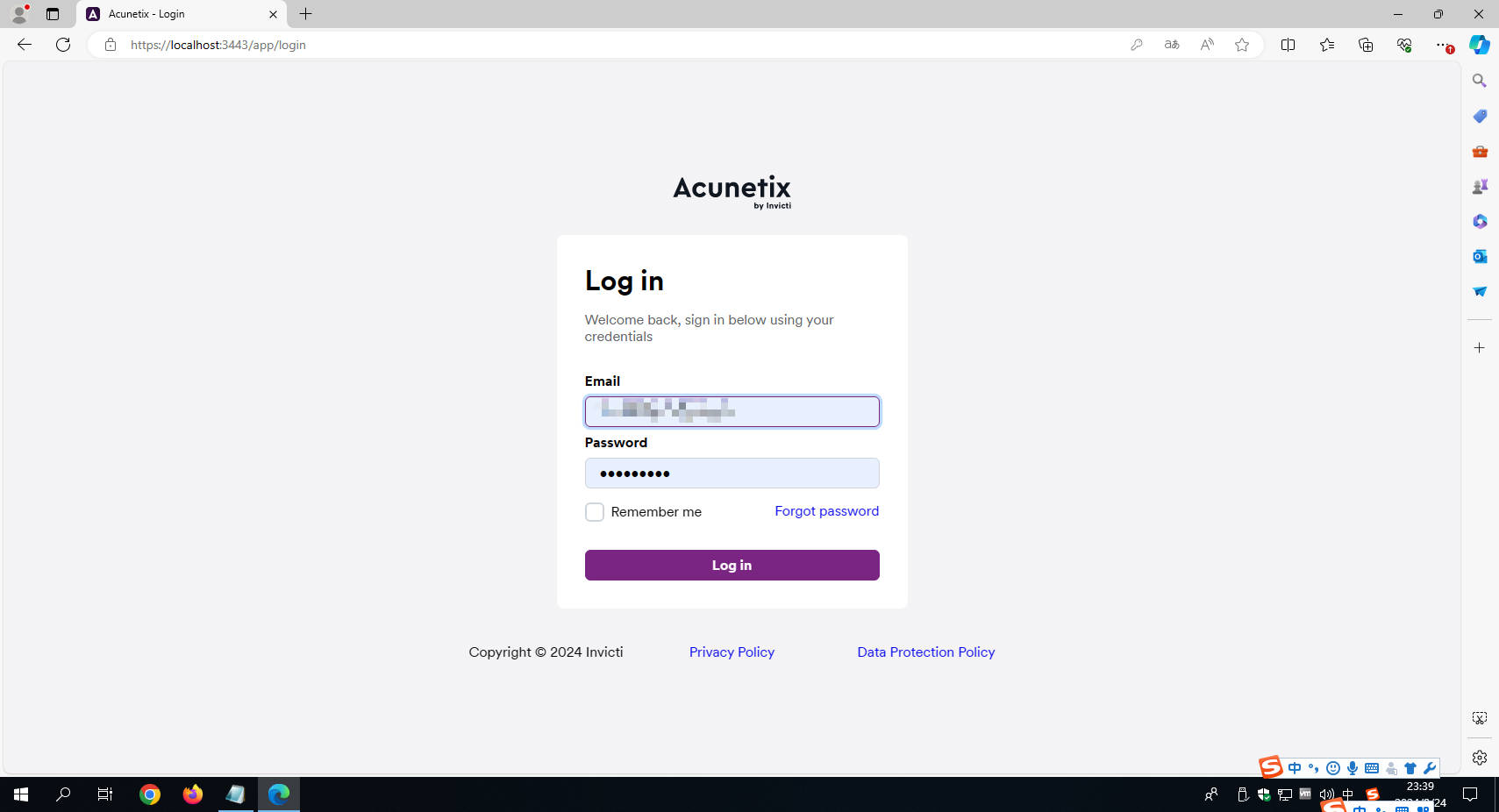Close the Acunetix - Login tab
Screen dimensions: 1499x812
[x=273, y=14]
